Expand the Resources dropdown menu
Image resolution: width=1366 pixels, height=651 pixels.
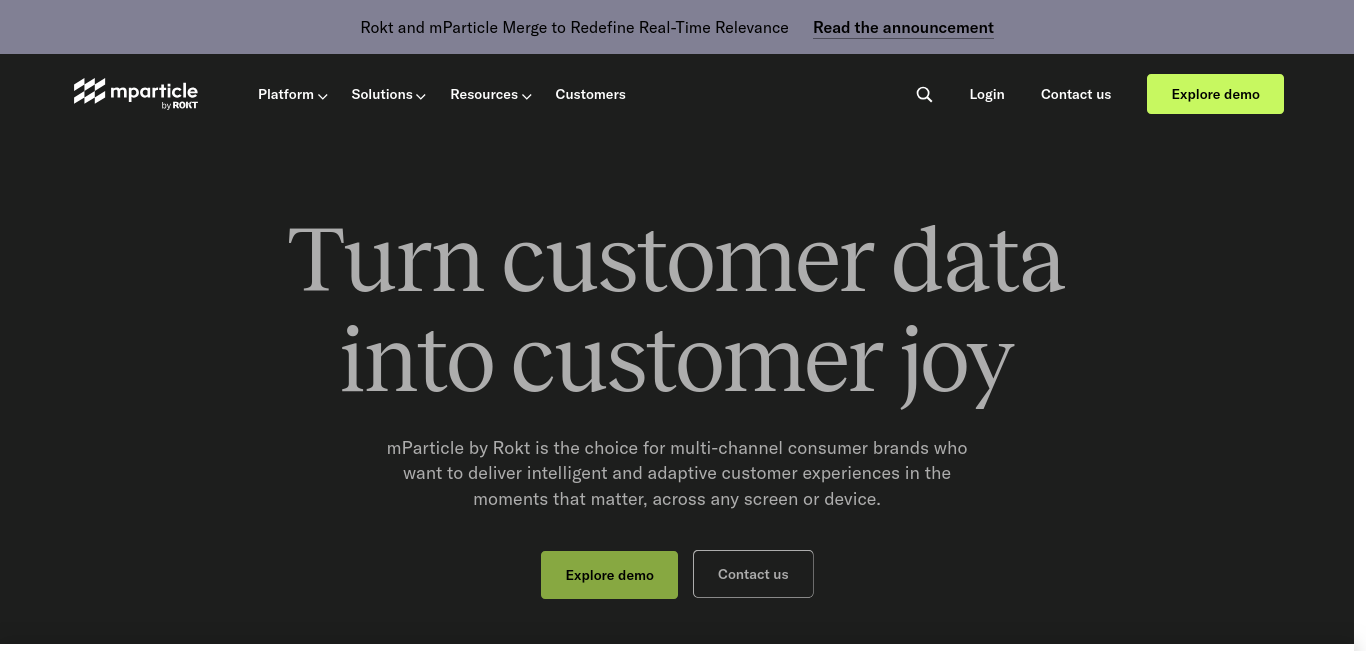coord(490,94)
